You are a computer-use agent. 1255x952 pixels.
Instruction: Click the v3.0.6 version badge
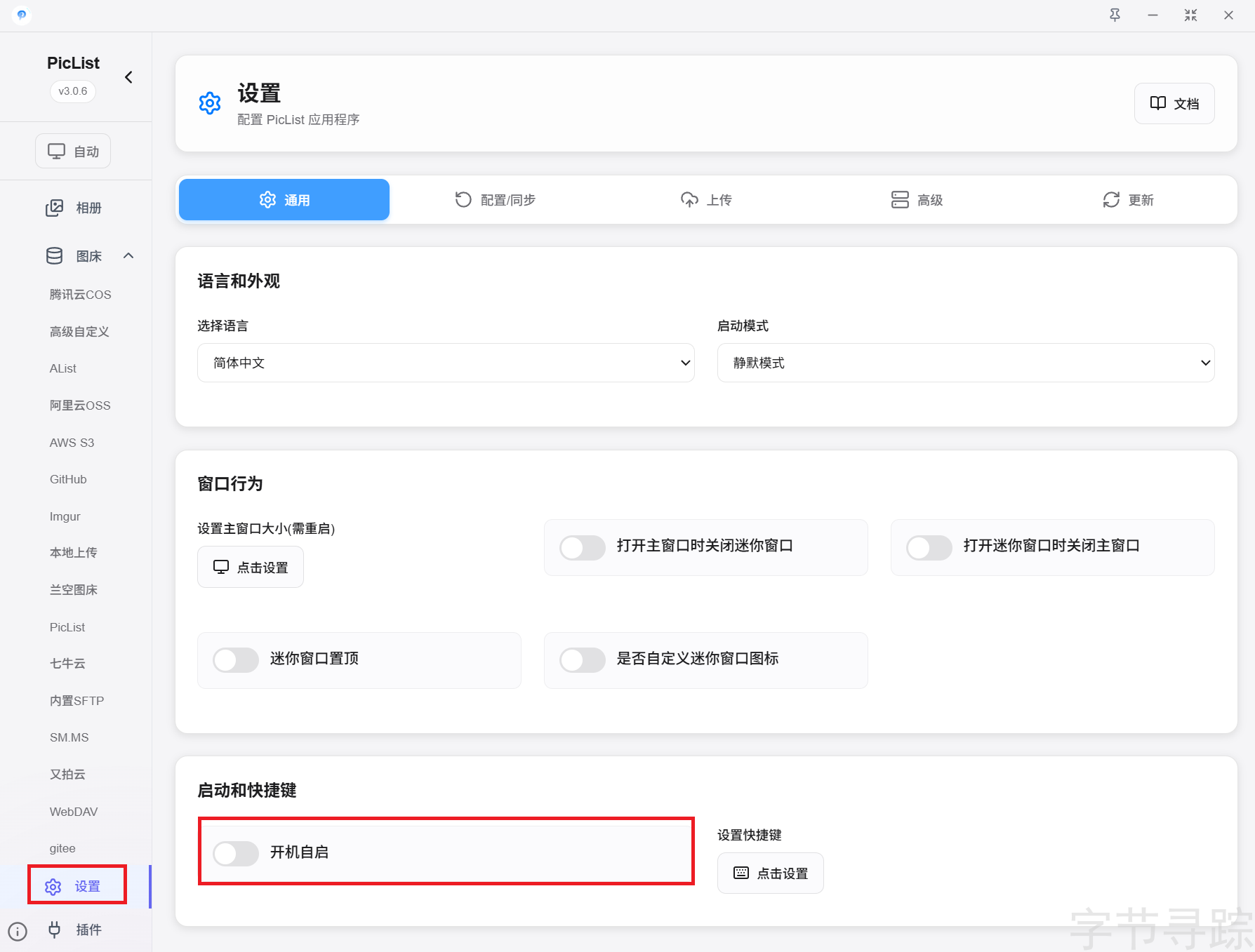pos(73,91)
